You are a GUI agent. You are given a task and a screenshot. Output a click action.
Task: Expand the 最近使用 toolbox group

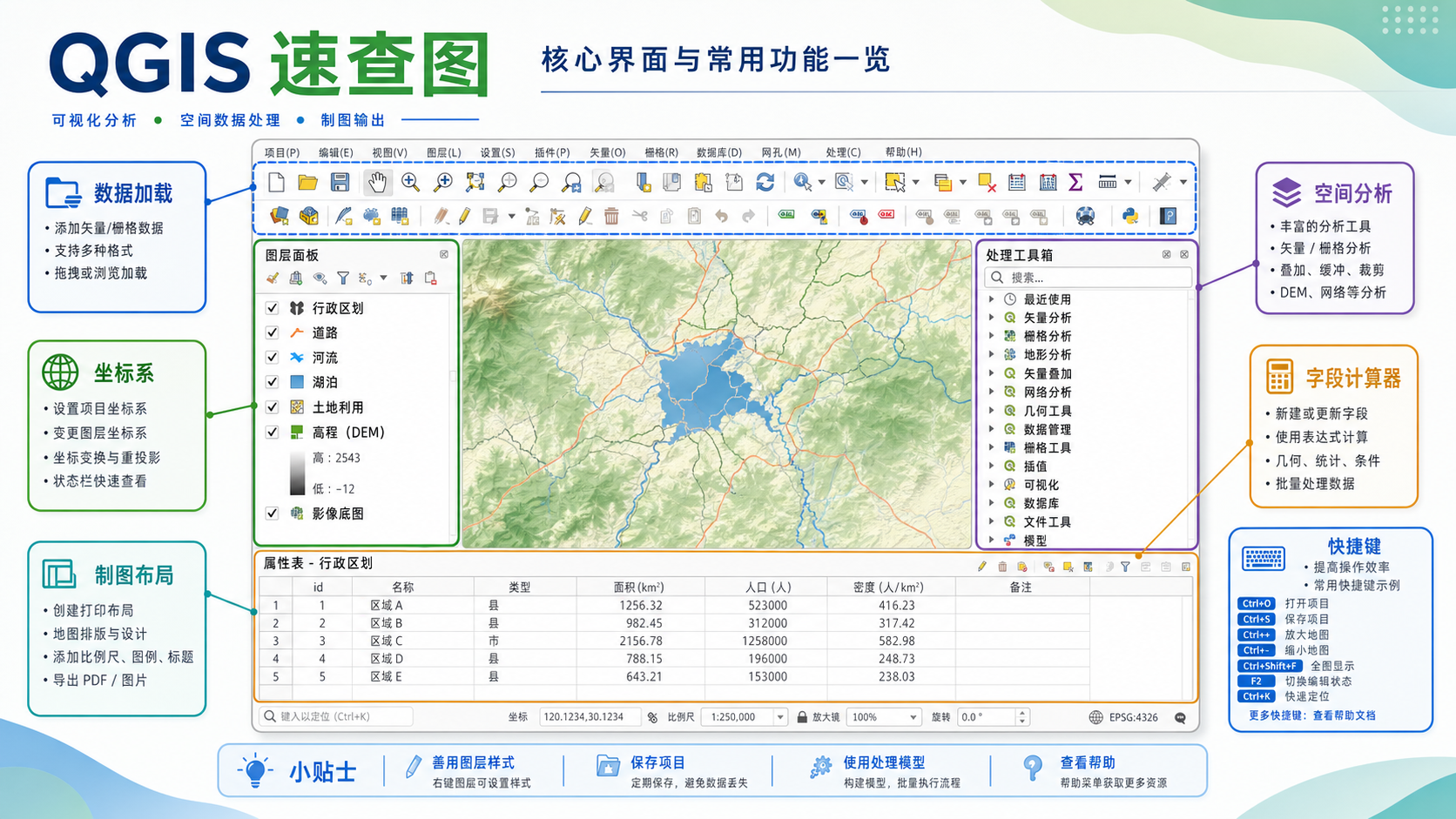[x=991, y=299]
